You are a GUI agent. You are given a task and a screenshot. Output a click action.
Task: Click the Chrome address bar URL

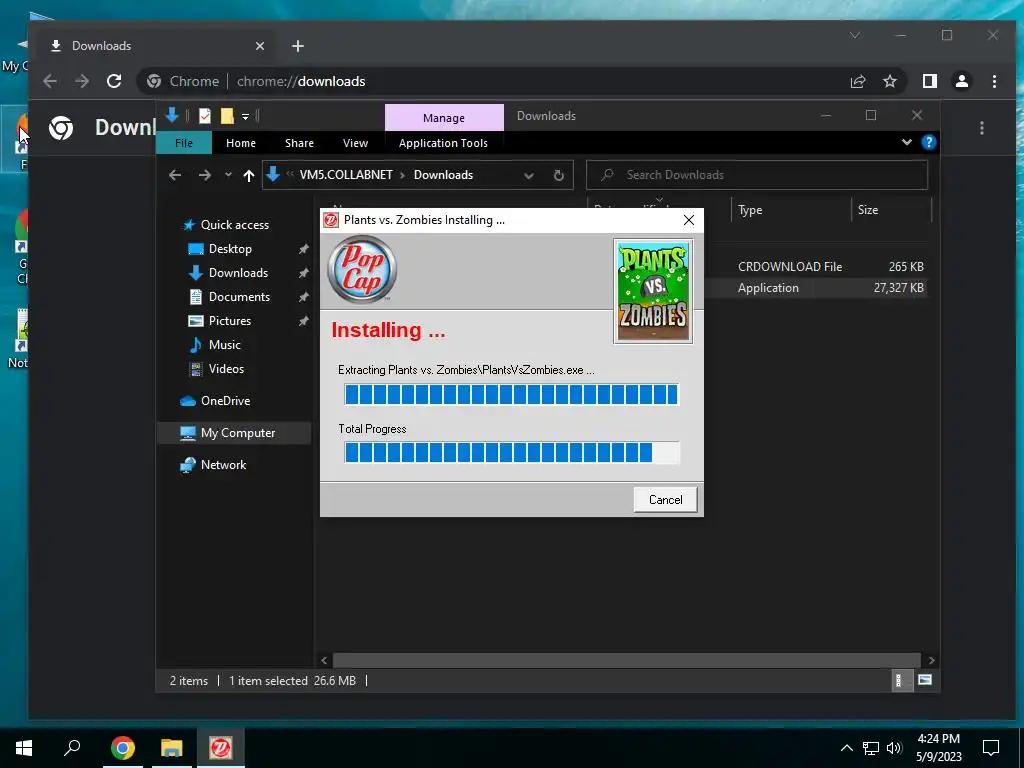point(300,82)
